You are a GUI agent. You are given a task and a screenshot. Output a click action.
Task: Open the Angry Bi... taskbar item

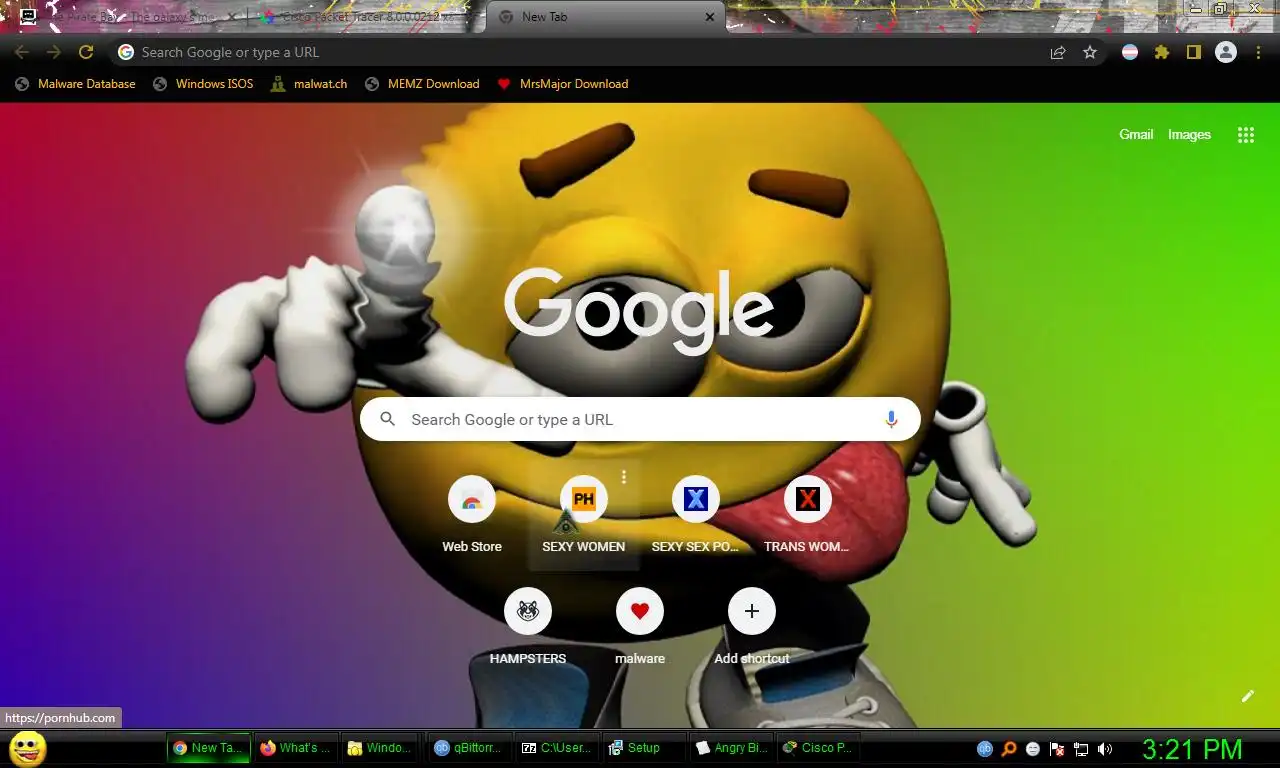[x=731, y=748]
